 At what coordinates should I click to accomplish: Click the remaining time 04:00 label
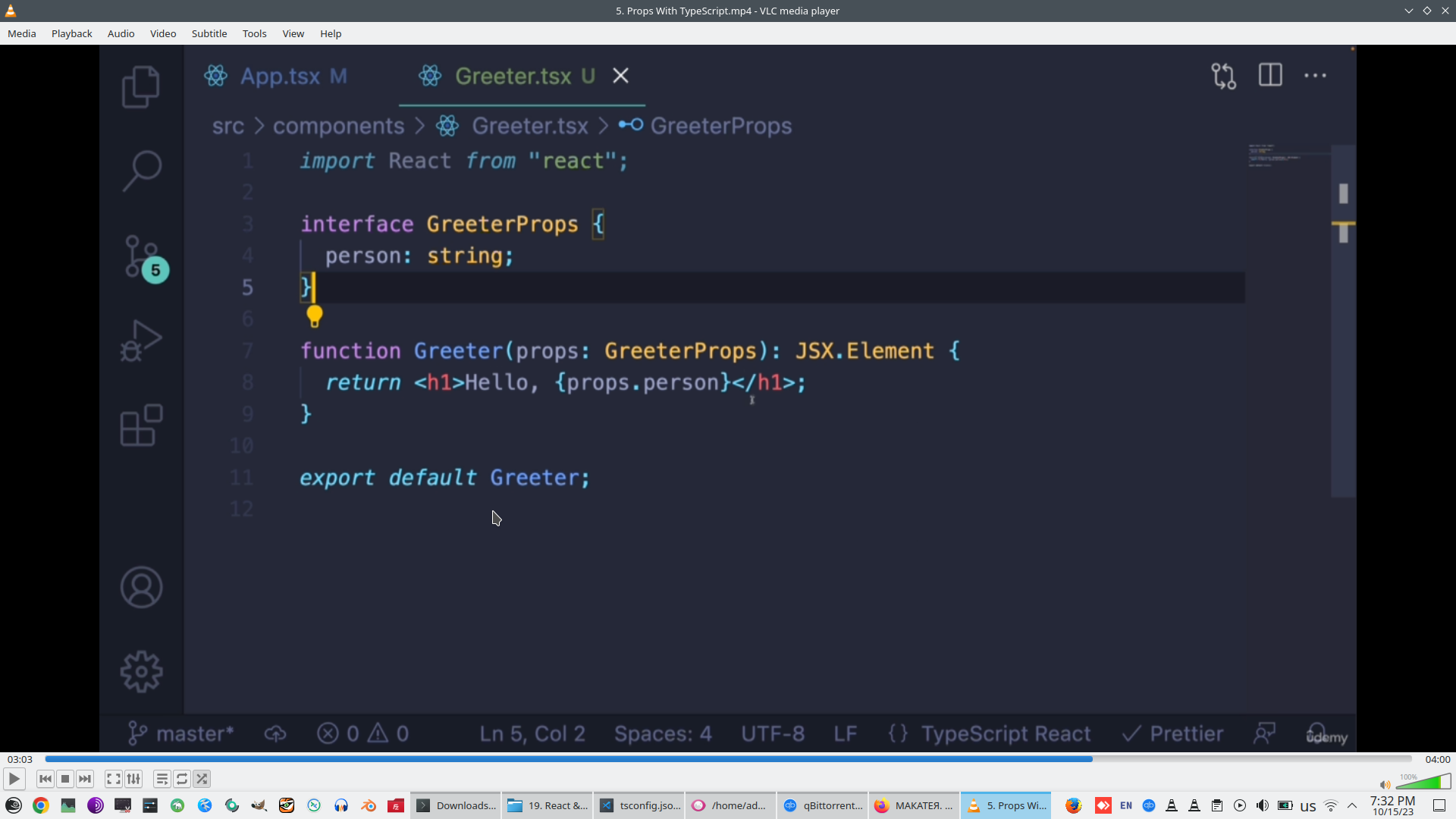pyautogui.click(x=1437, y=759)
